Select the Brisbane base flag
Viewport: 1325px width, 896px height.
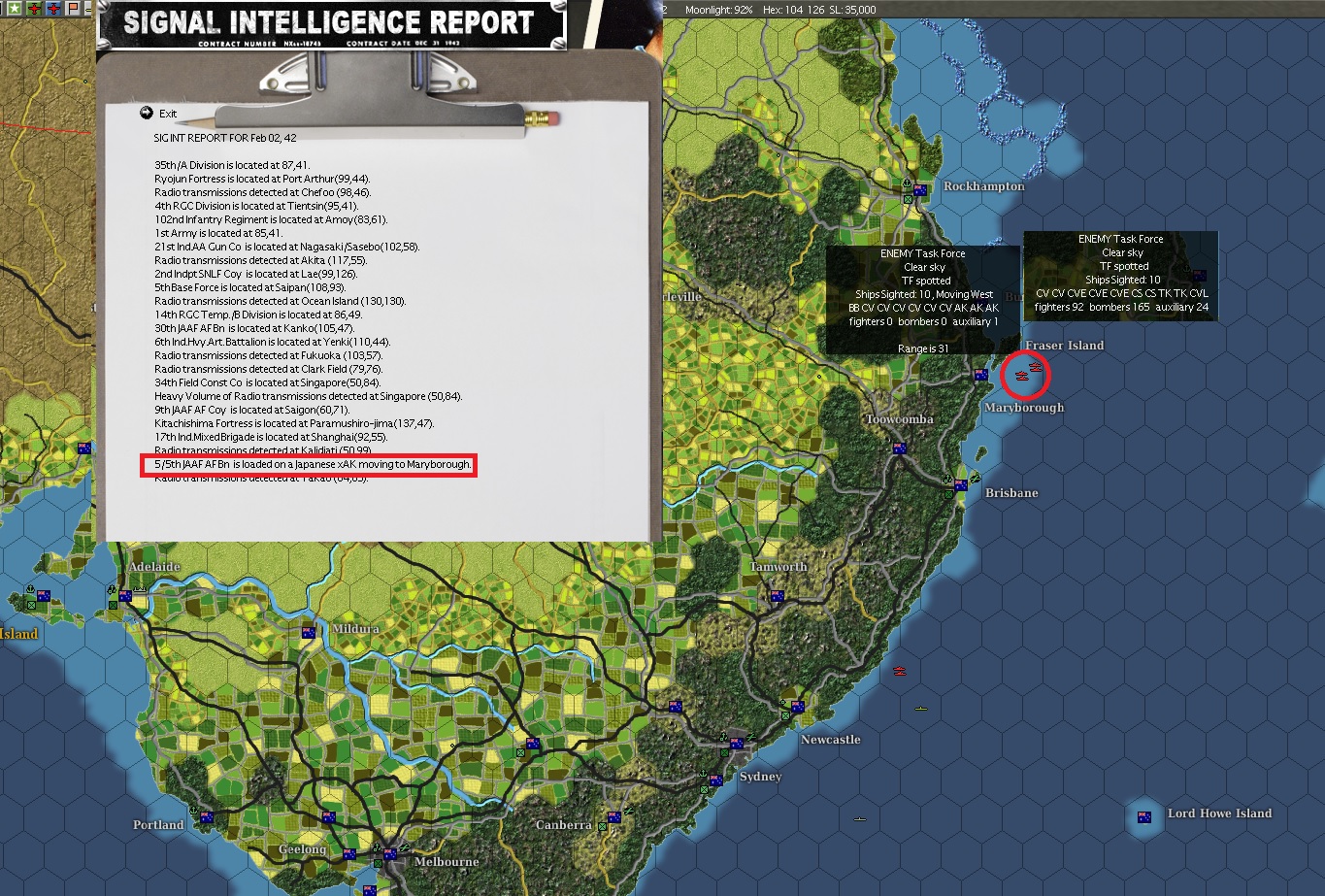tap(961, 484)
